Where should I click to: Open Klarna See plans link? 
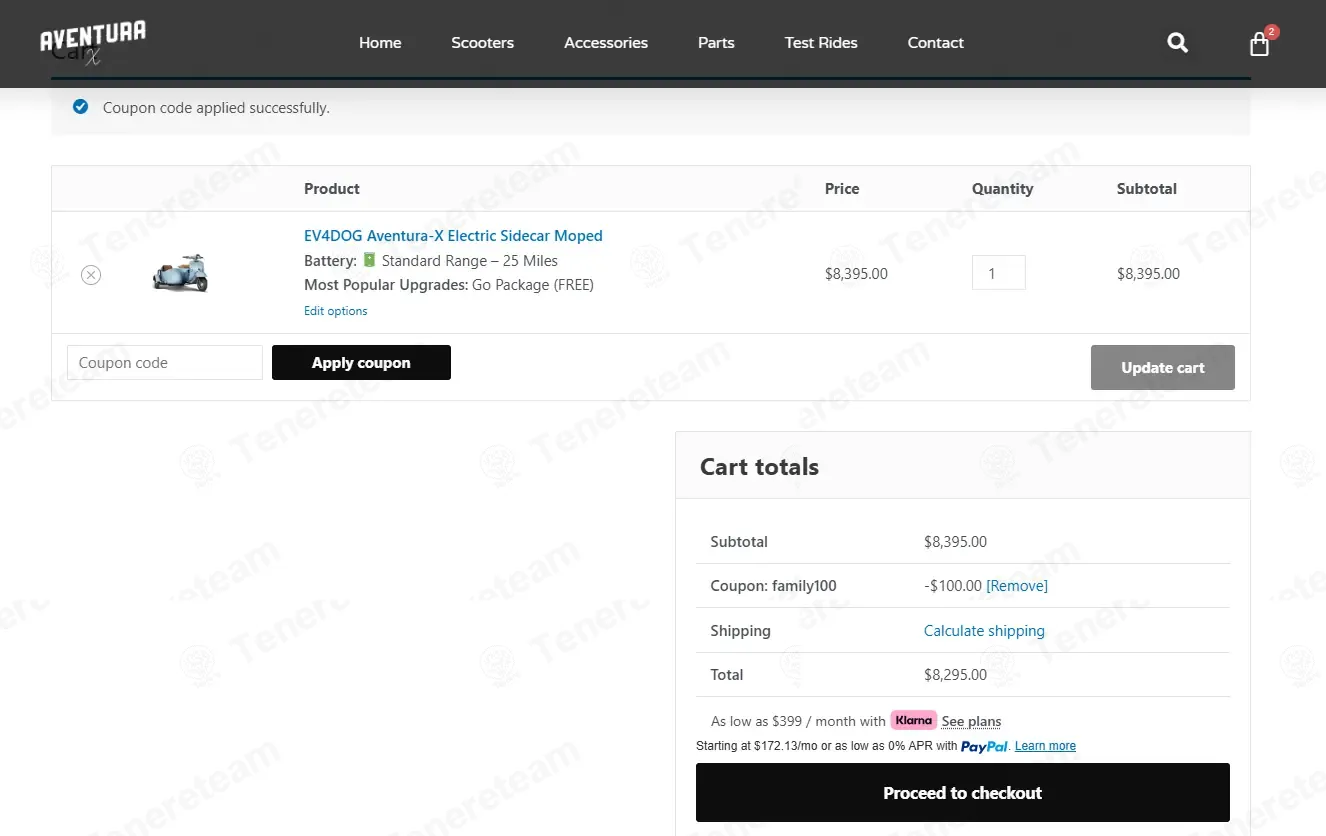pos(971,721)
